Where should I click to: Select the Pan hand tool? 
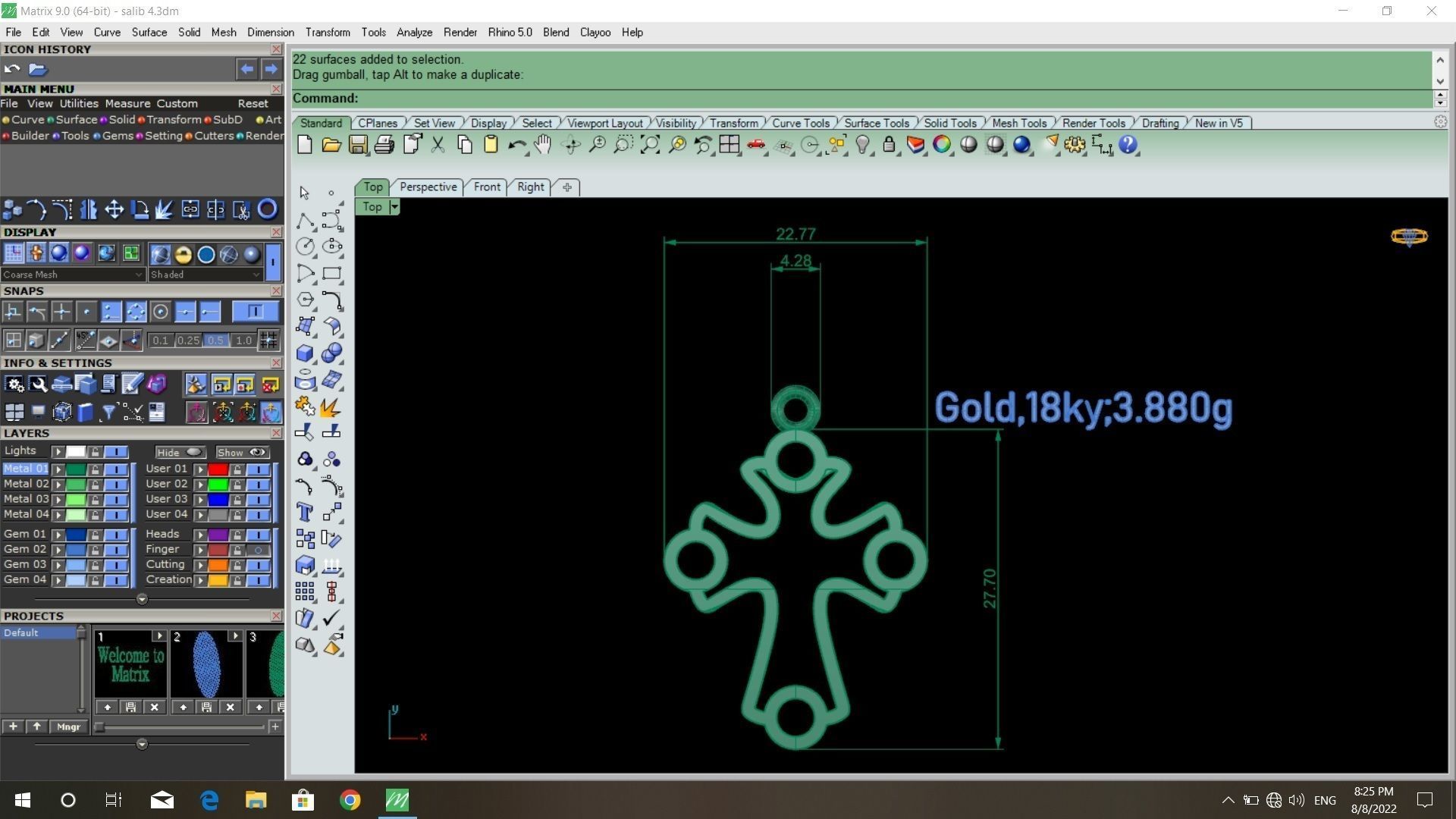click(543, 145)
